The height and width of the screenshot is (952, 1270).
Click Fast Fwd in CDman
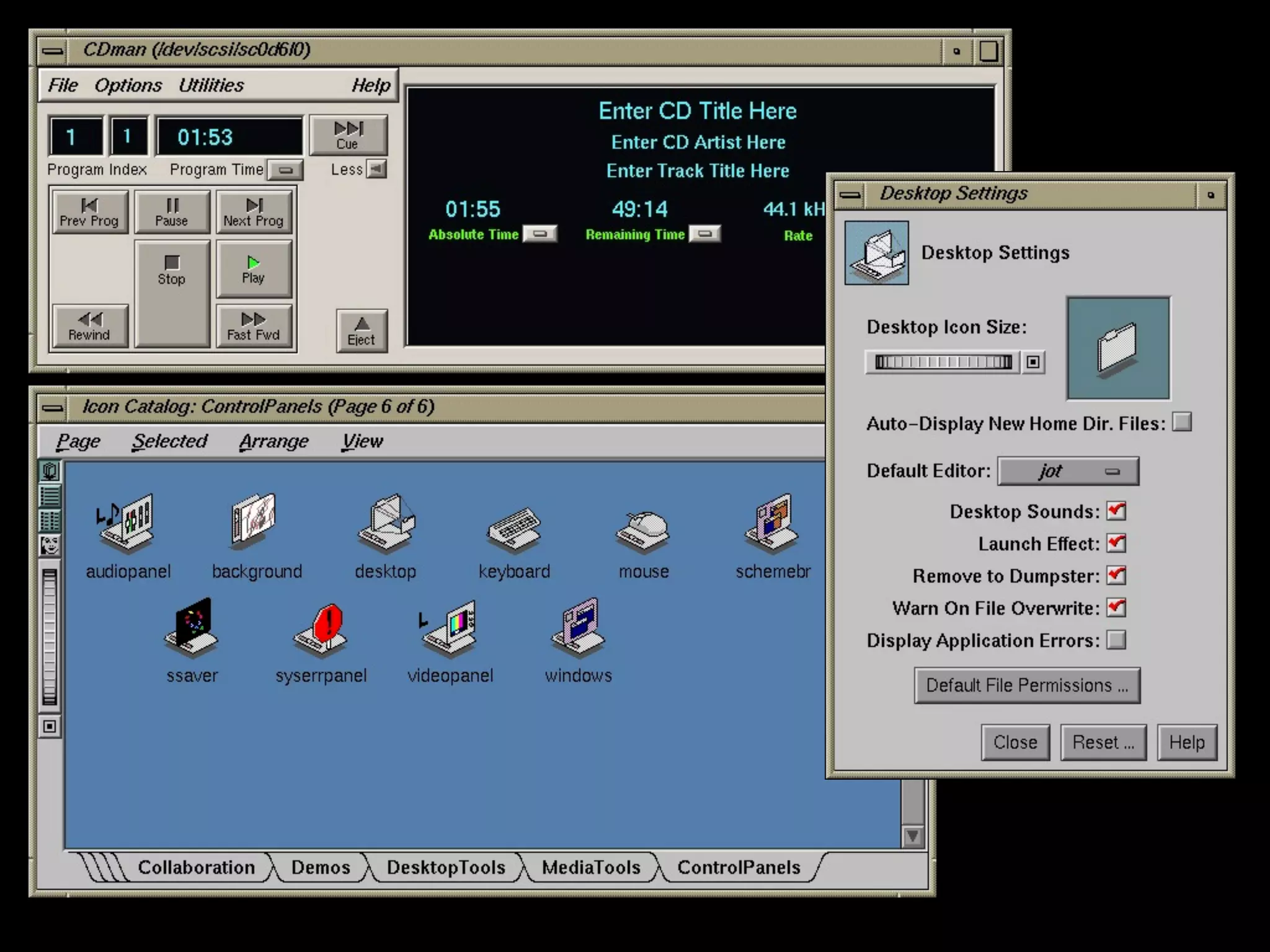[254, 326]
